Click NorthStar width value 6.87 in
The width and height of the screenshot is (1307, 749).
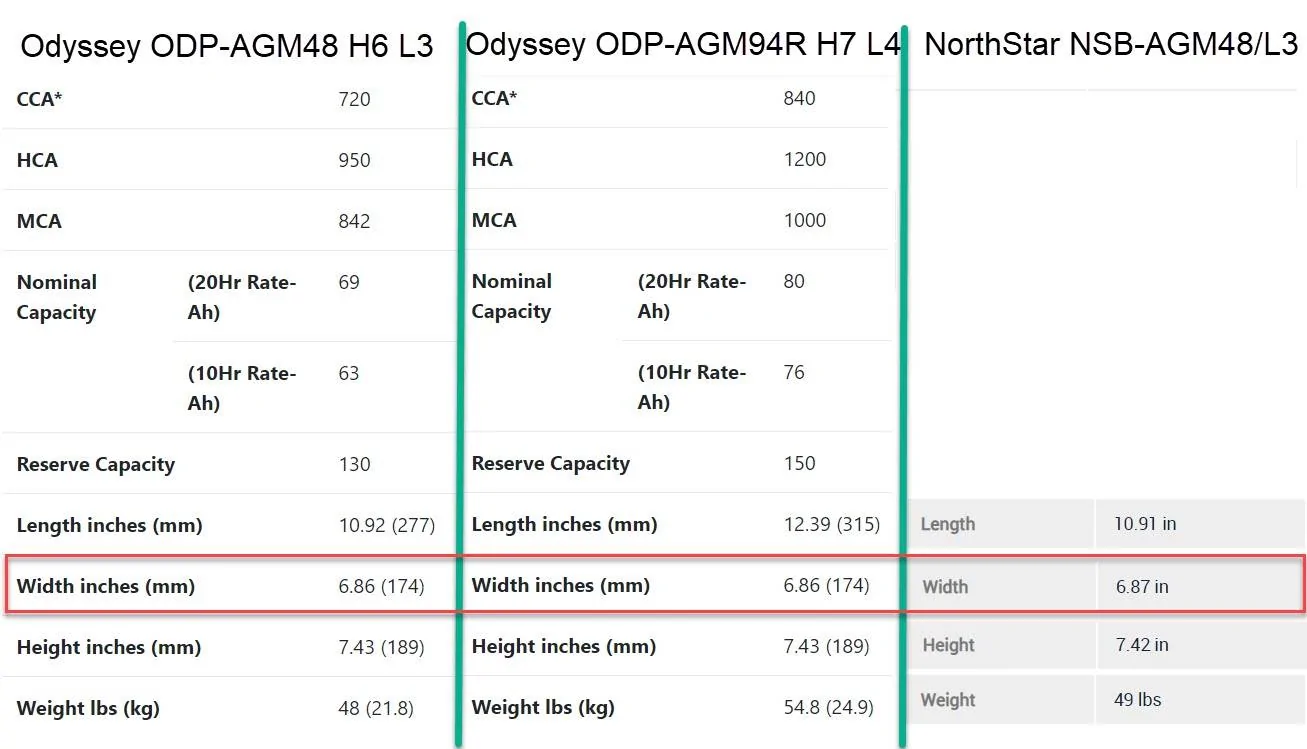click(x=1142, y=587)
